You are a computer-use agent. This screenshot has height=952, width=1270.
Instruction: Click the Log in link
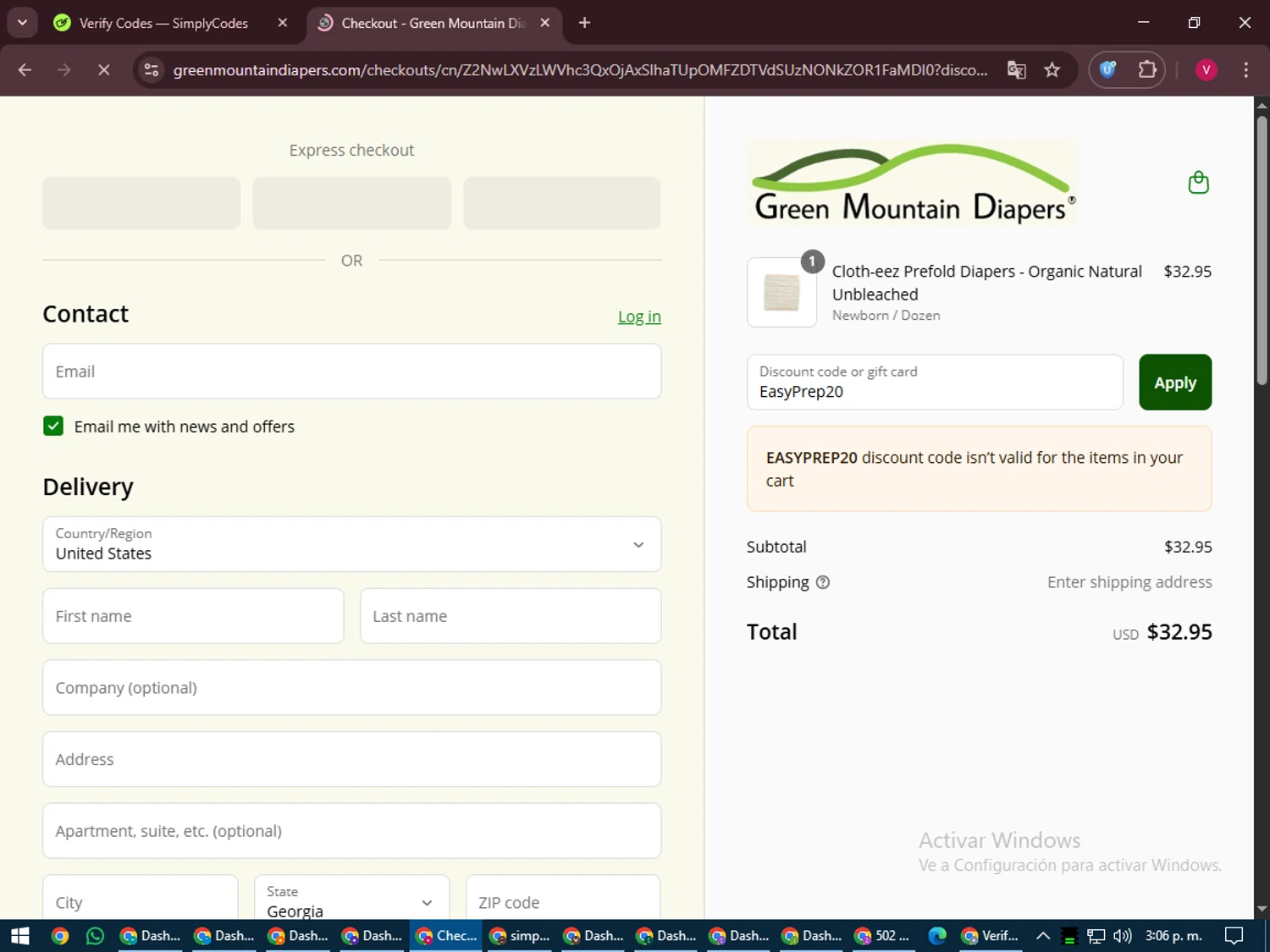[x=639, y=316]
